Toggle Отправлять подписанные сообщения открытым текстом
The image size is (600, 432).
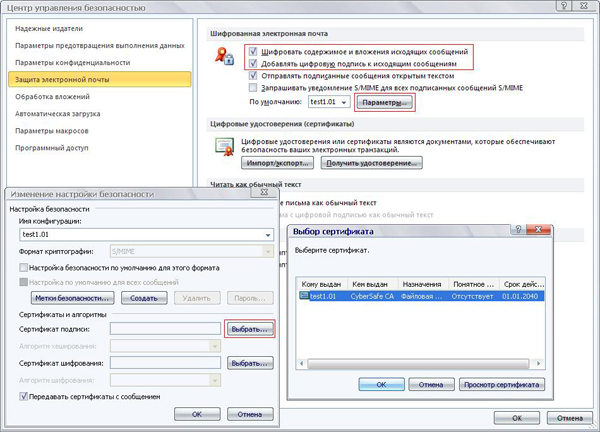point(253,75)
